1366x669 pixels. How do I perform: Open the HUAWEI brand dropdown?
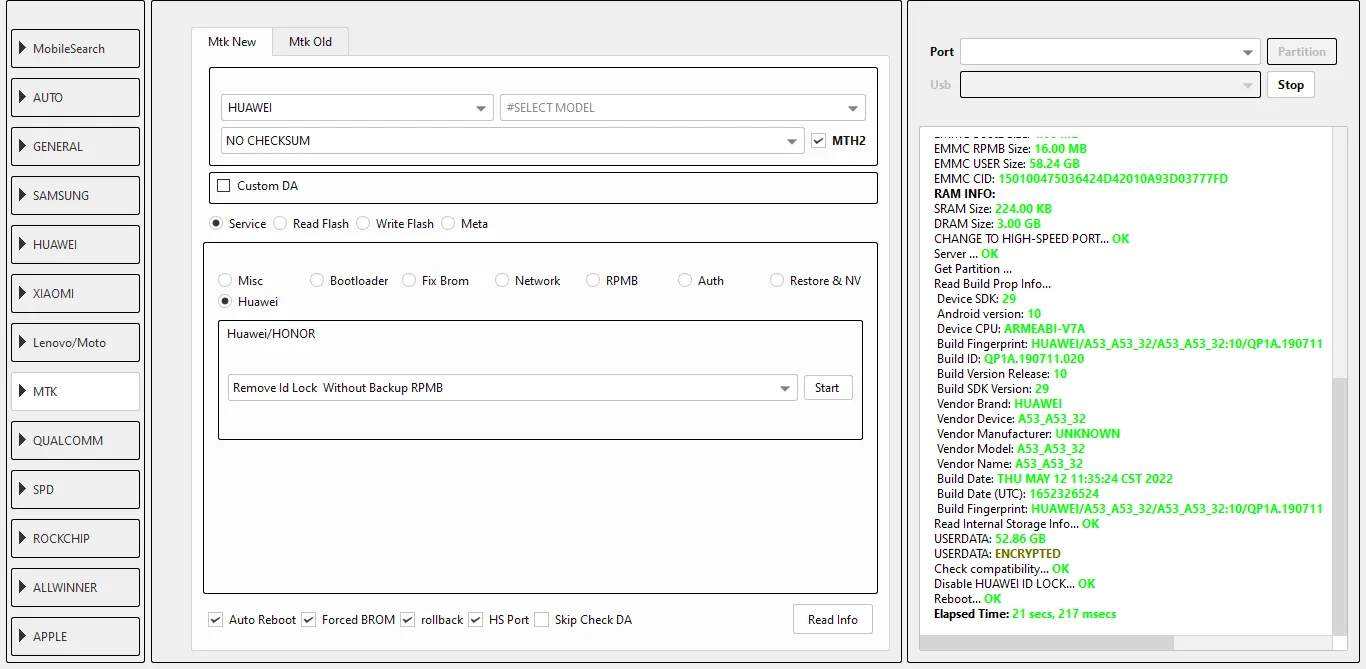(357, 108)
